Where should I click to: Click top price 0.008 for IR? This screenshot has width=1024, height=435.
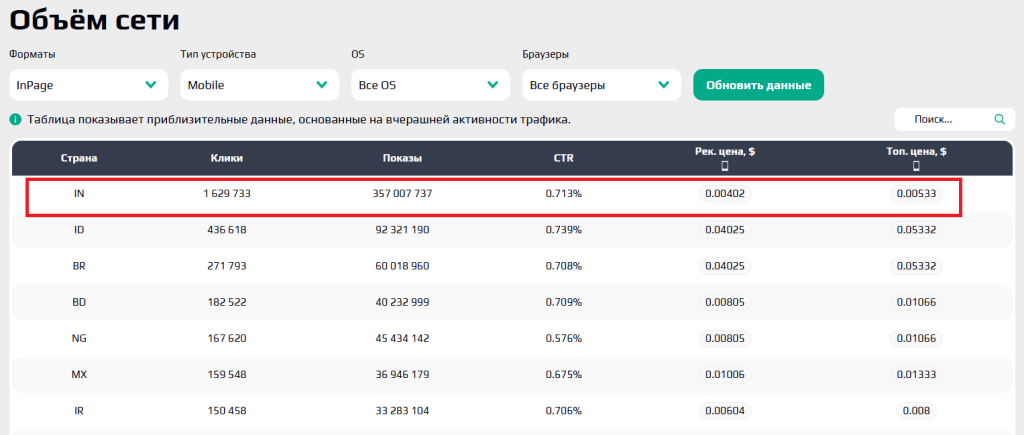pos(916,411)
